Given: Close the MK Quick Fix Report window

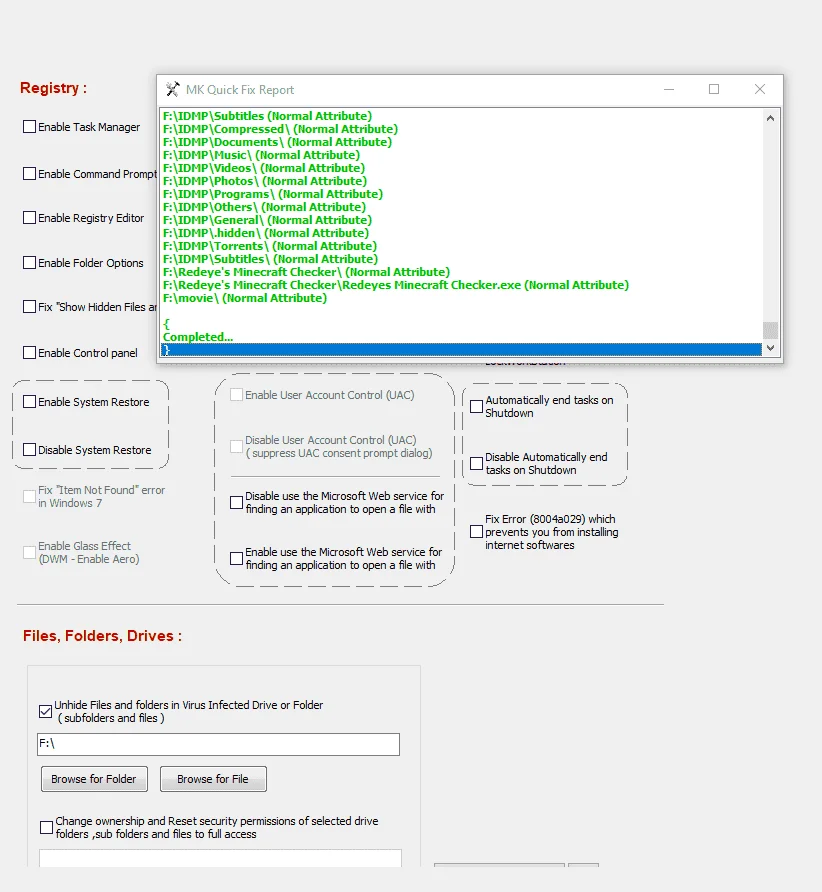Looking at the screenshot, I should [759, 89].
